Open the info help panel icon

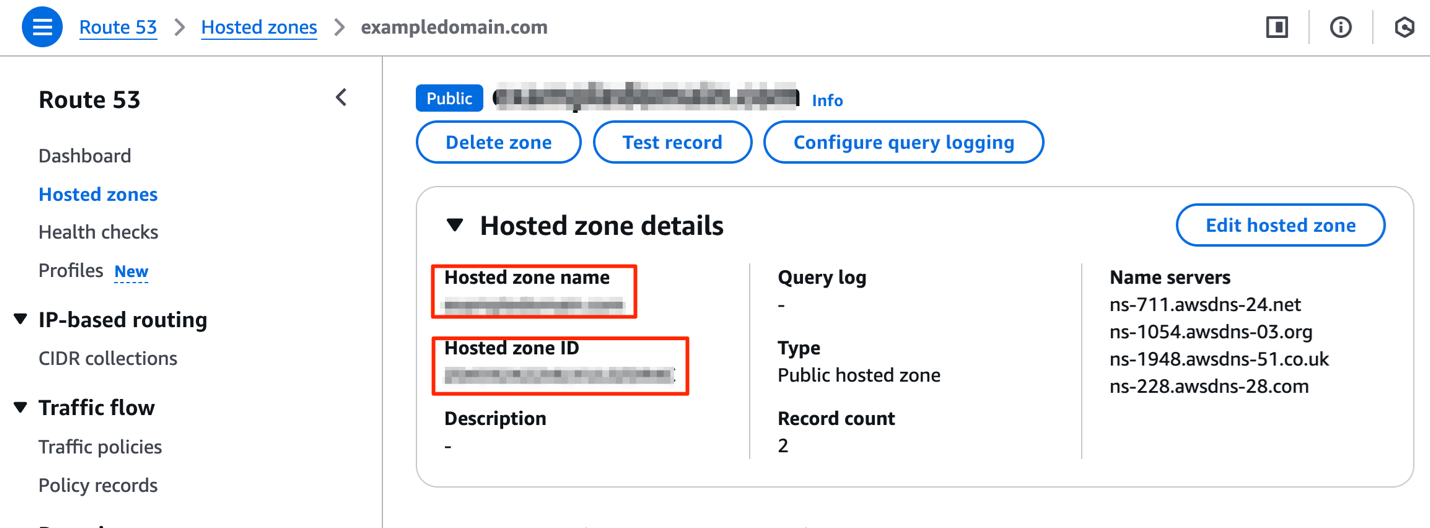coord(1341,27)
